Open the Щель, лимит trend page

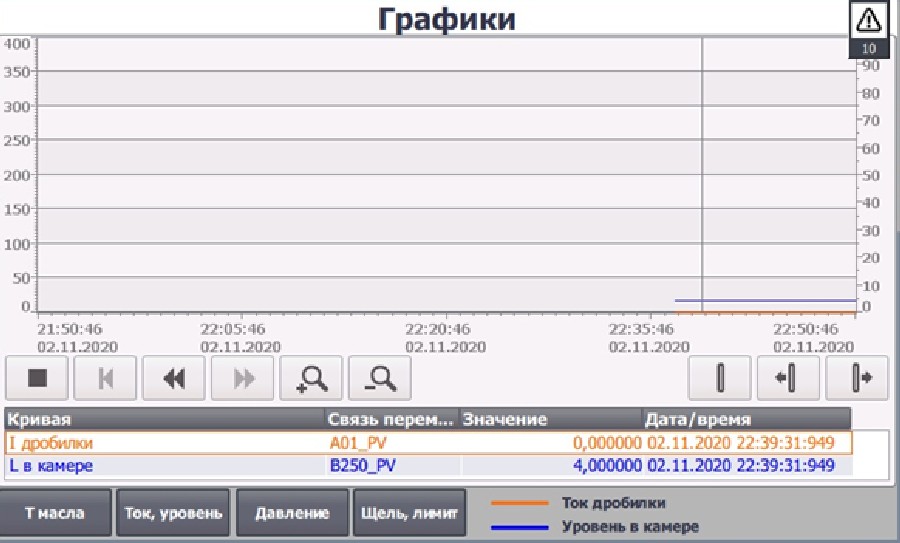pyautogui.click(x=409, y=513)
